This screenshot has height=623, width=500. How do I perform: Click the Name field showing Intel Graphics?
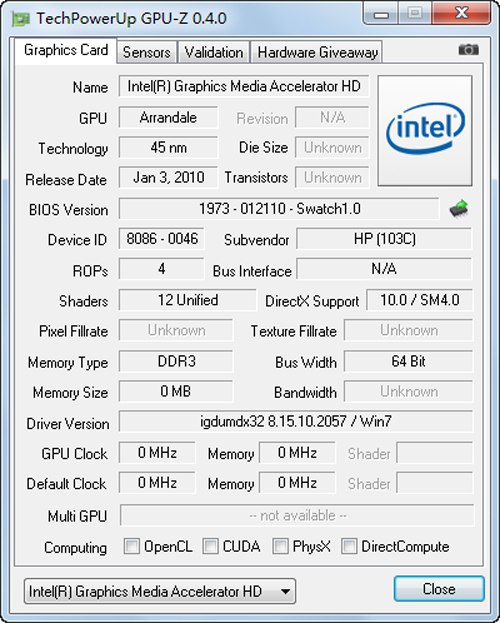click(x=244, y=86)
